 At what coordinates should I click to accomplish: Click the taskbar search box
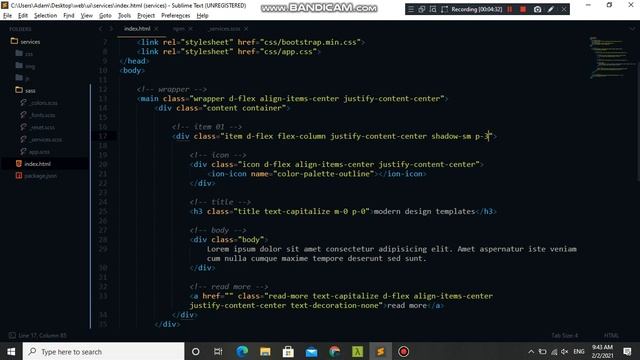click(104, 351)
